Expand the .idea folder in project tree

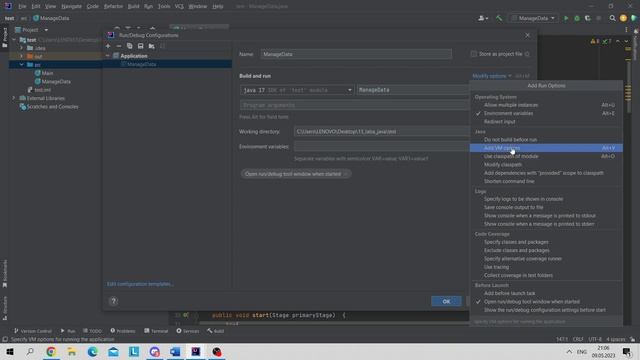[22, 48]
